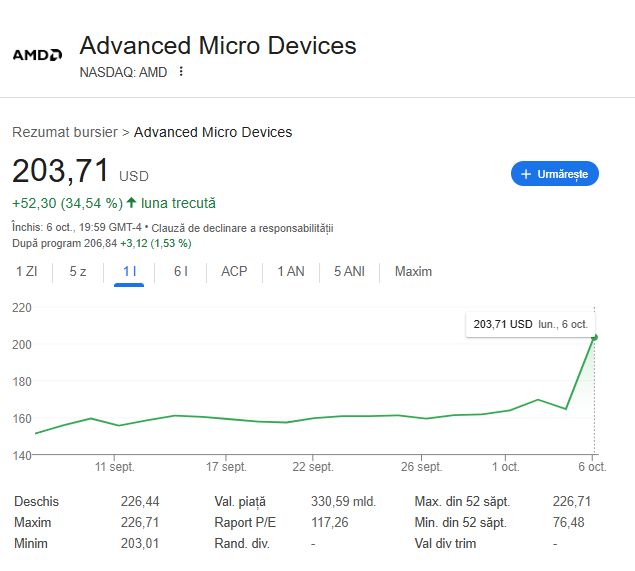635x571 pixels.
Task: Click the Raport P/E value 117,26
Action: click(x=331, y=522)
